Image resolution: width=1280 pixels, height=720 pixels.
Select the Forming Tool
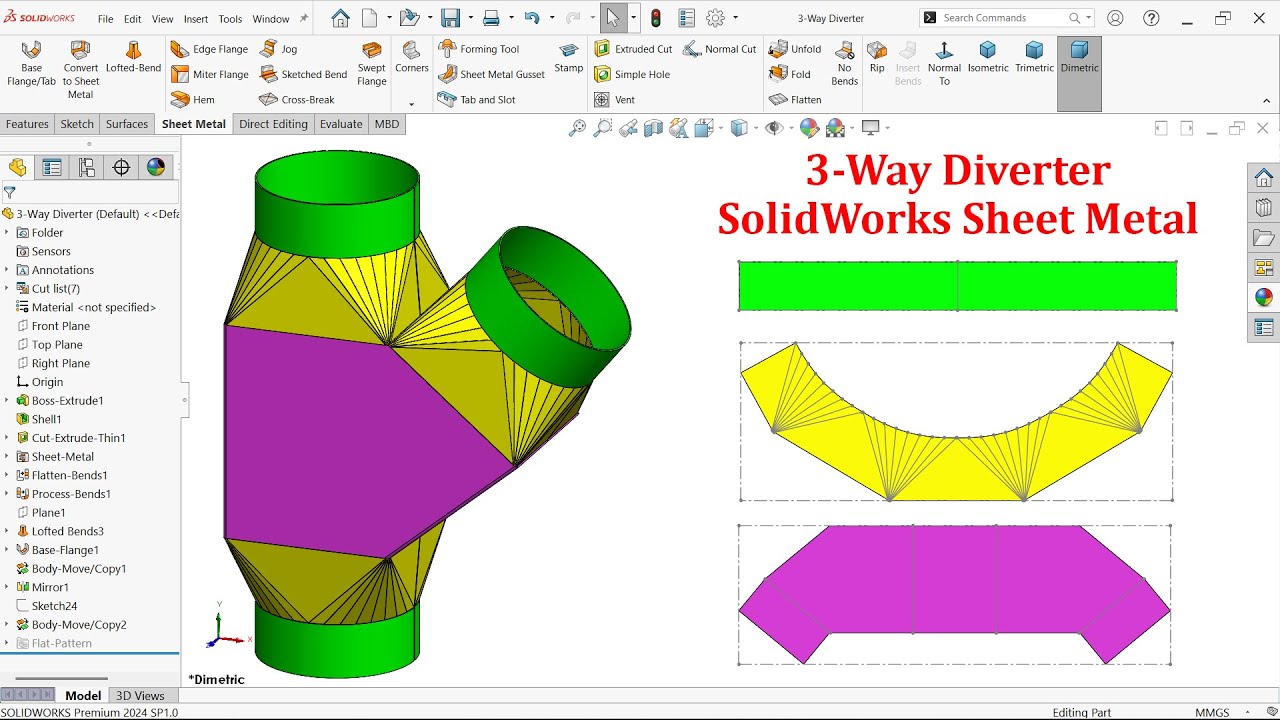point(478,49)
